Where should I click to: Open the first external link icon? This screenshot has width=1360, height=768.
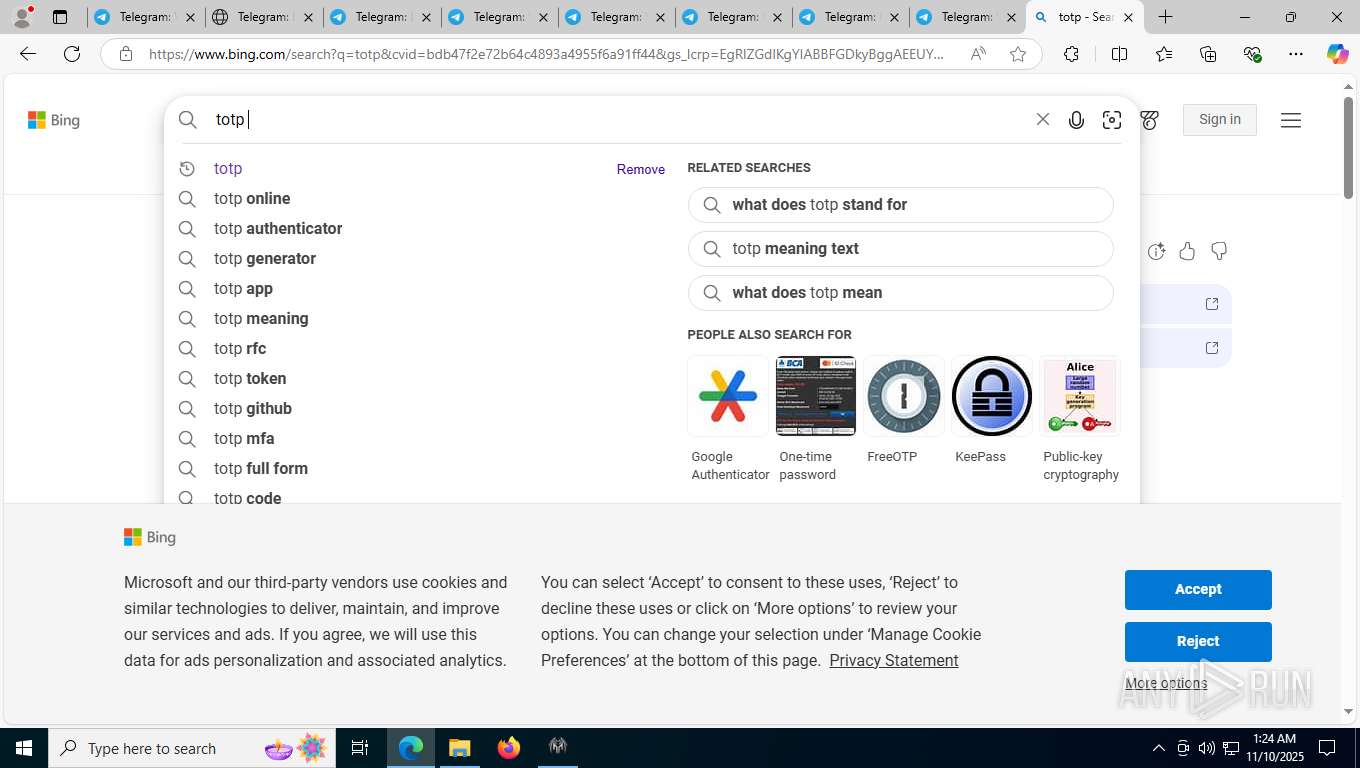pyautogui.click(x=1211, y=304)
